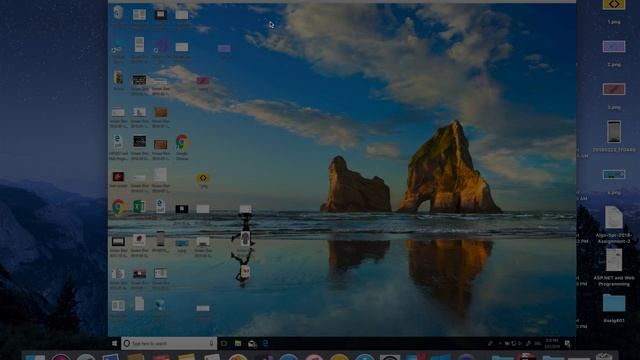The width and height of the screenshot is (640, 360).
Task: Open the green Excel file icon
Action: click(x=139, y=207)
